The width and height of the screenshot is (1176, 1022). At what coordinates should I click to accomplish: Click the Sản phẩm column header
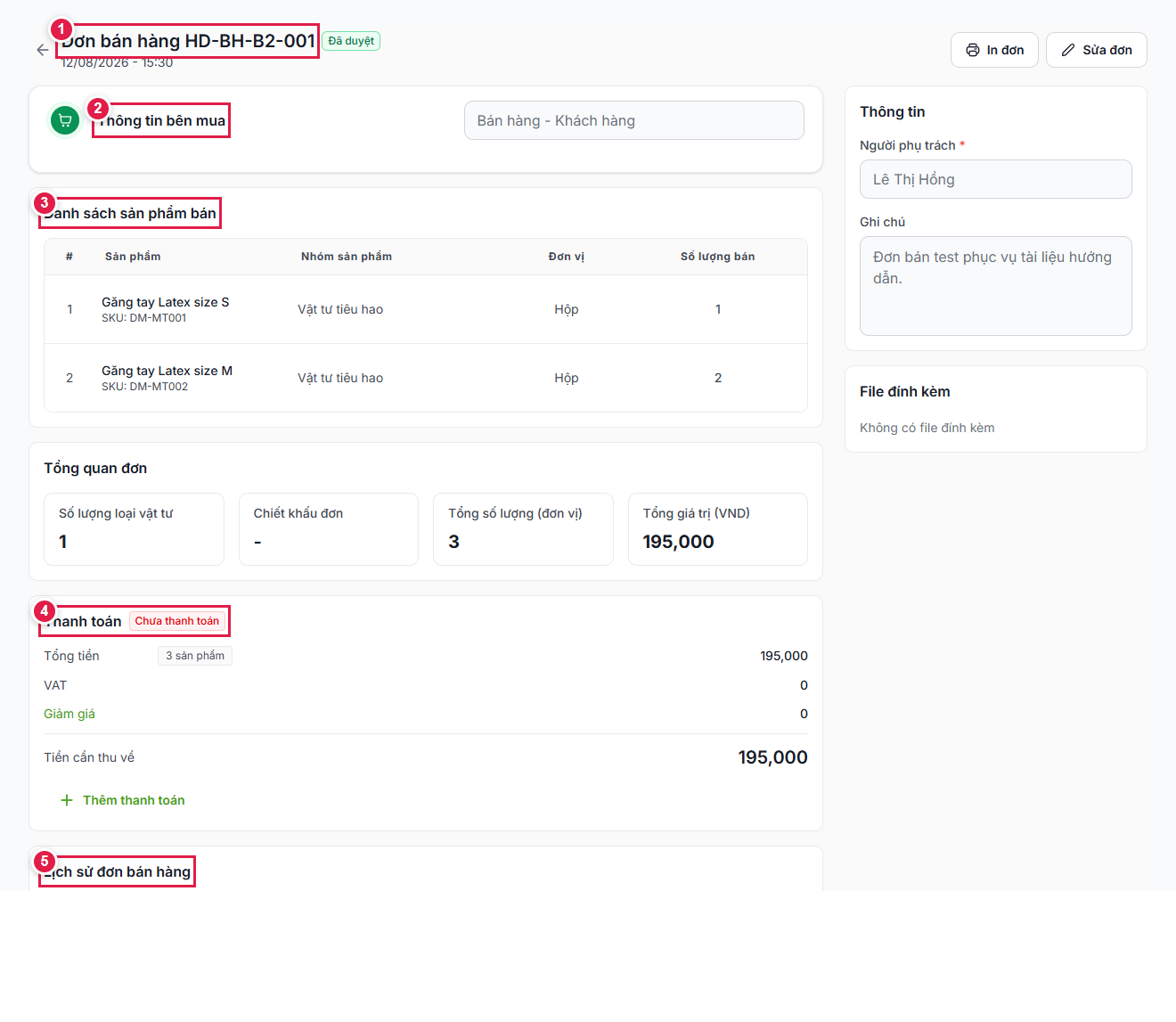[x=133, y=257]
